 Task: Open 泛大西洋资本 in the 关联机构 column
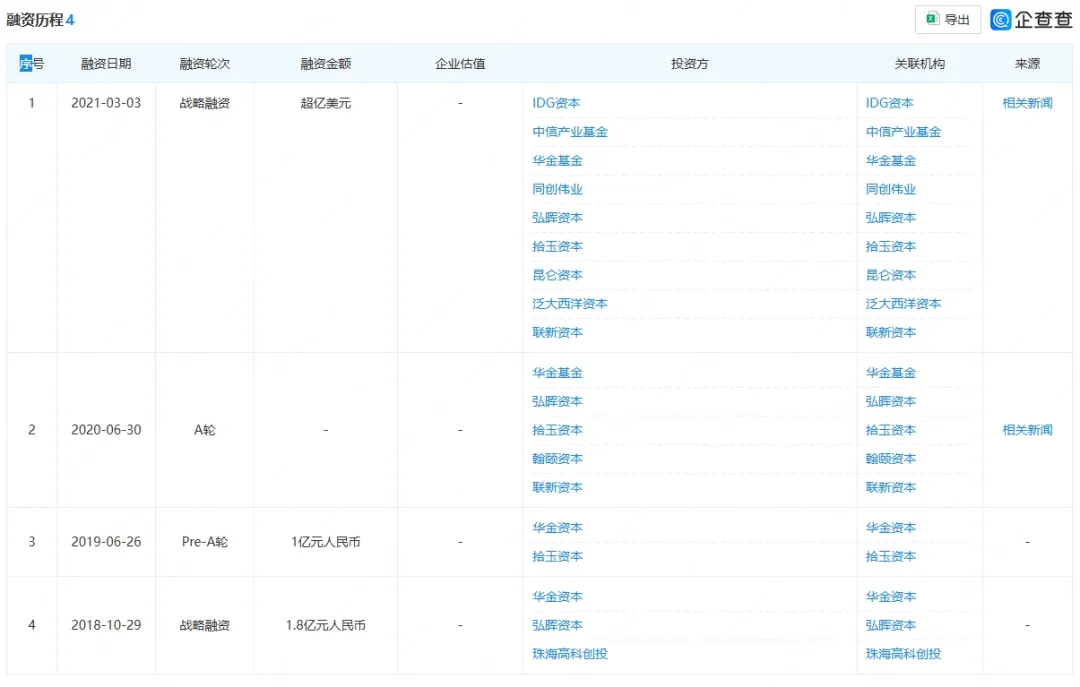click(903, 304)
